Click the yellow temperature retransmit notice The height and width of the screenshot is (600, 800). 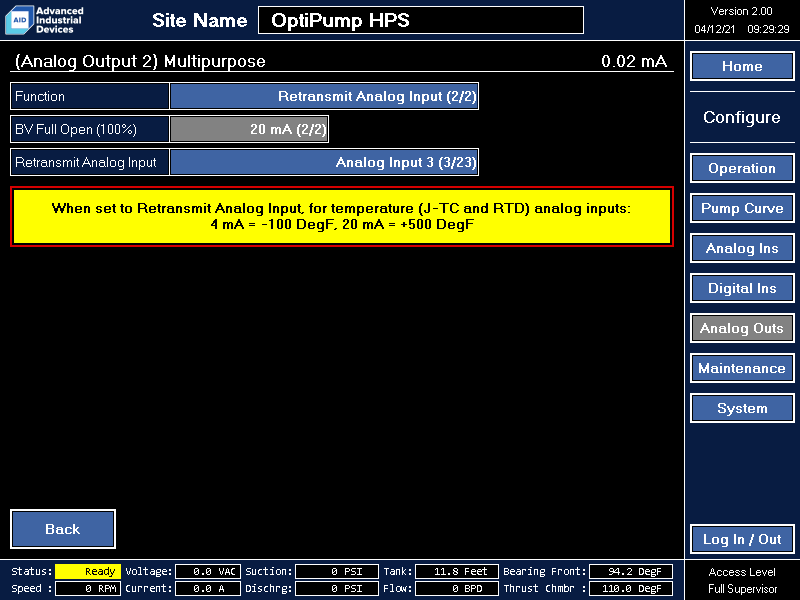[x=342, y=216]
